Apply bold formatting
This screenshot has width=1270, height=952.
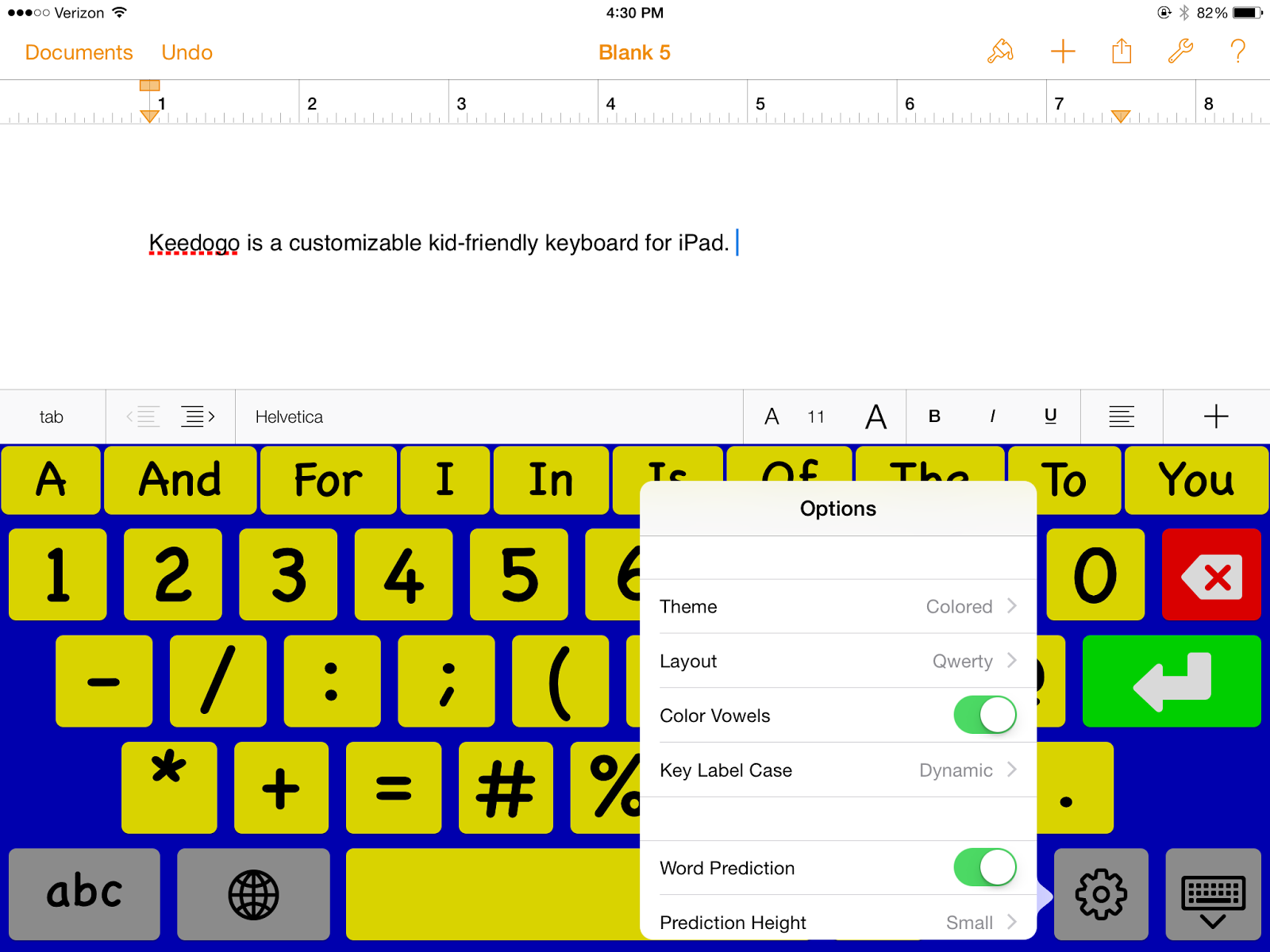coord(934,416)
